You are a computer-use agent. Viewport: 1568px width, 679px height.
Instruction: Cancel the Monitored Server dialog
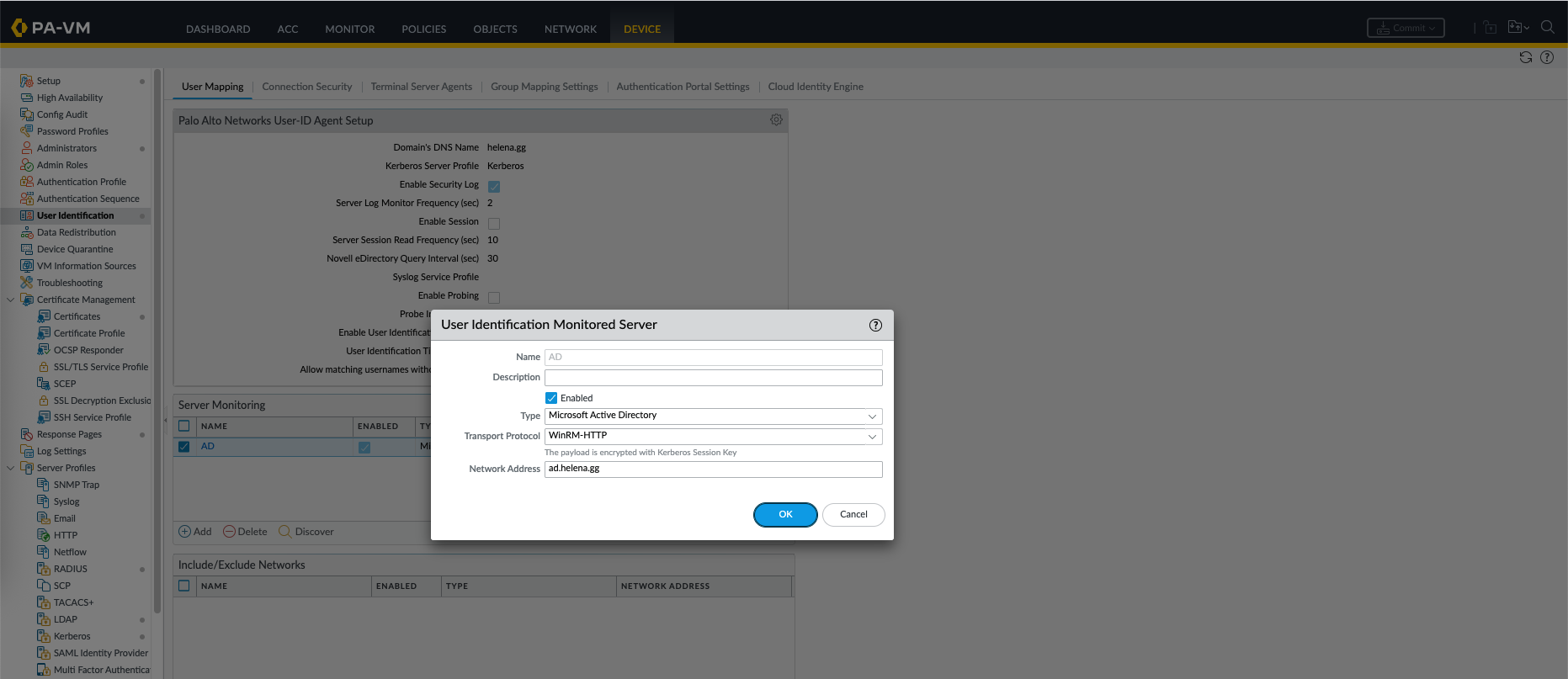tap(853, 514)
